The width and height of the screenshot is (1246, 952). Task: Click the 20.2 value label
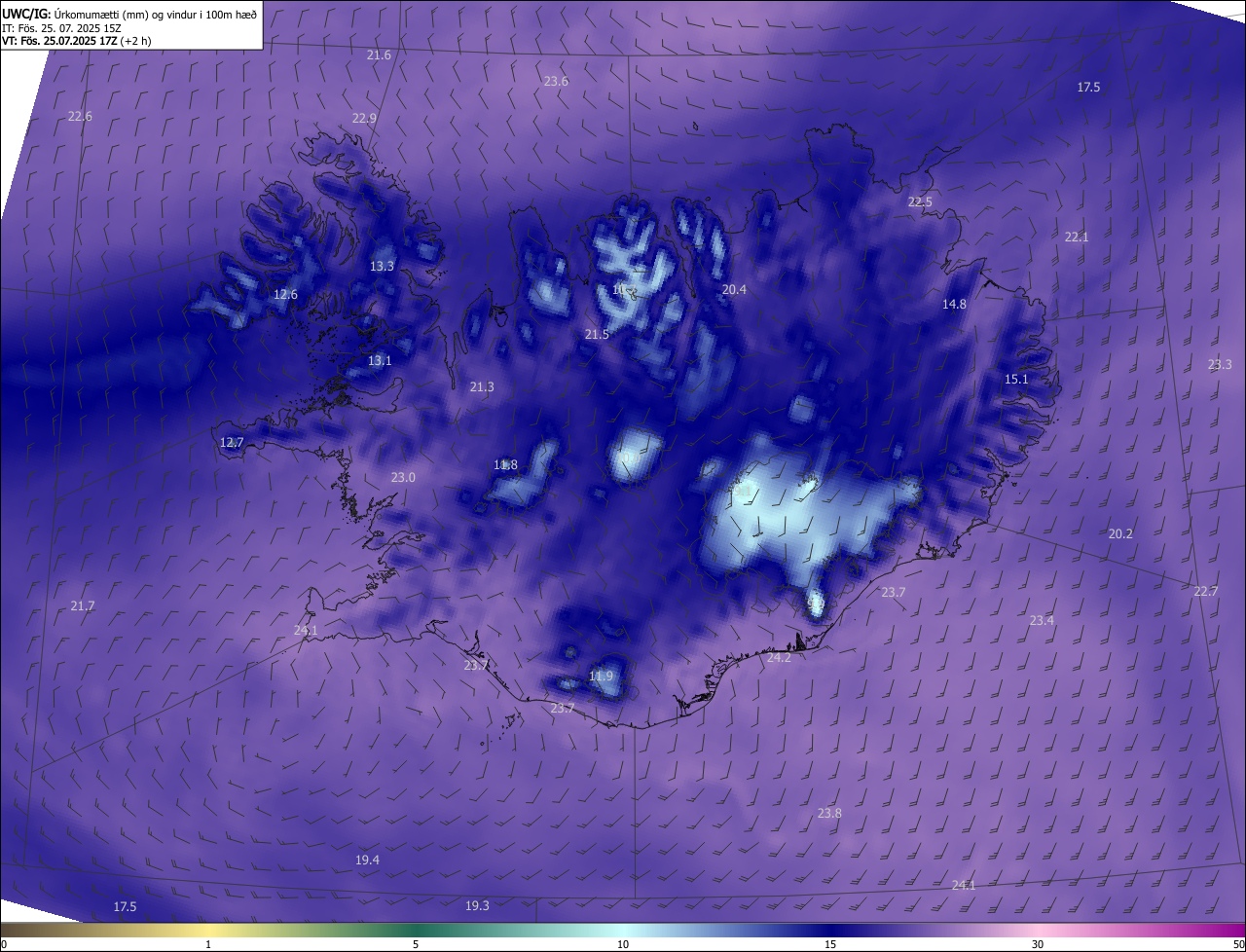point(1120,534)
